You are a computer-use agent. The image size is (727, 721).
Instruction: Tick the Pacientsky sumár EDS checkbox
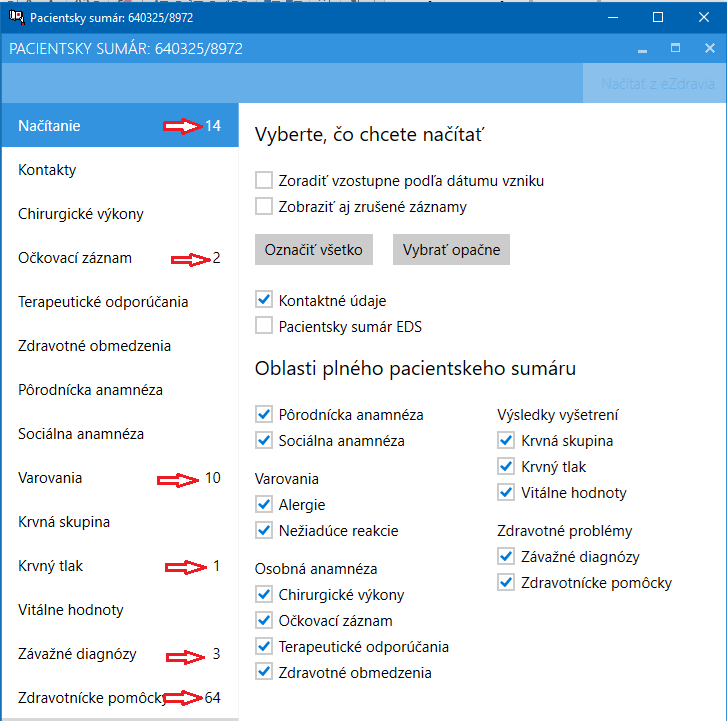tap(264, 325)
